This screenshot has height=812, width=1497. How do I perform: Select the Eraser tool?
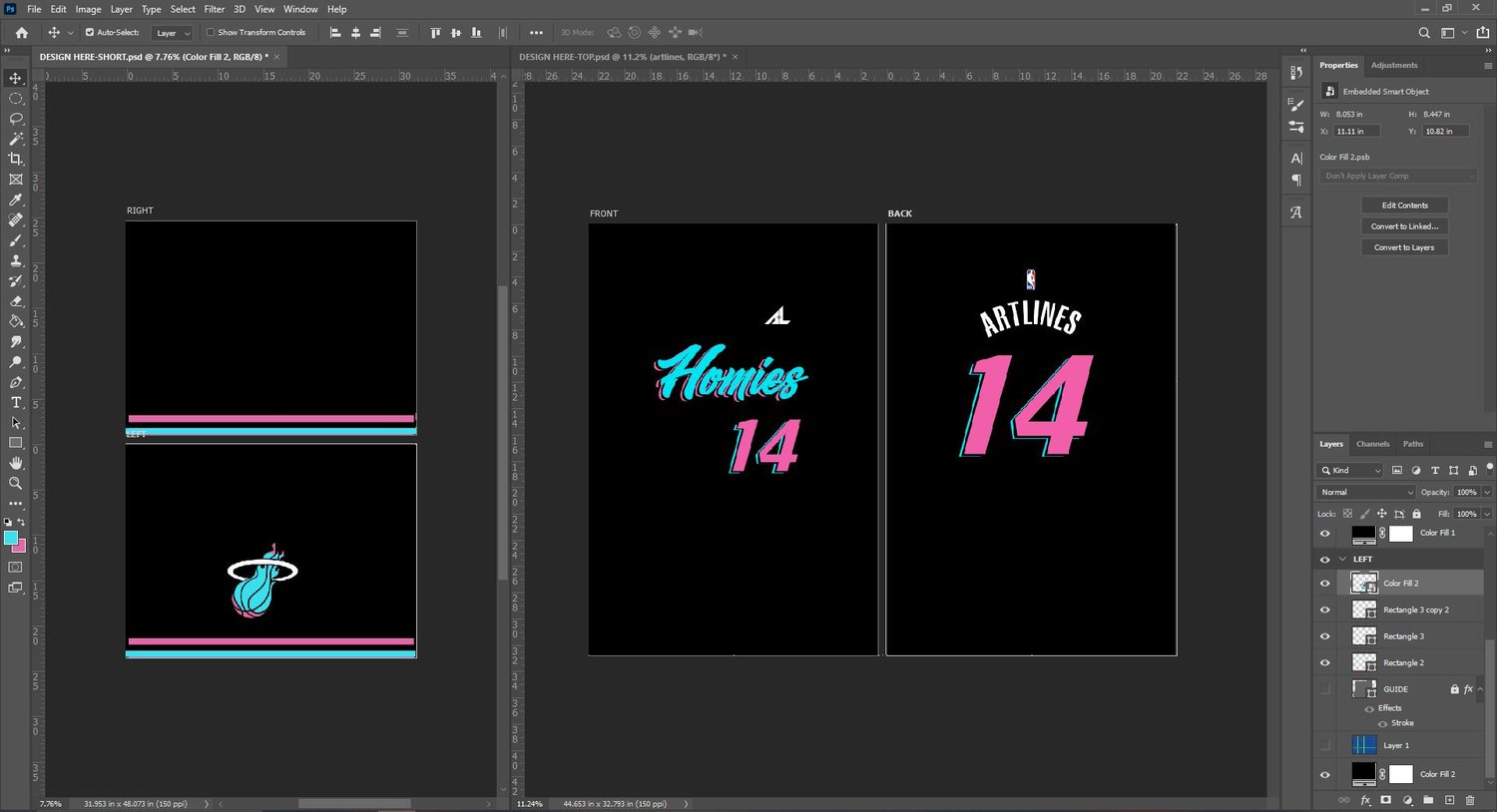[x=15, y=301]
